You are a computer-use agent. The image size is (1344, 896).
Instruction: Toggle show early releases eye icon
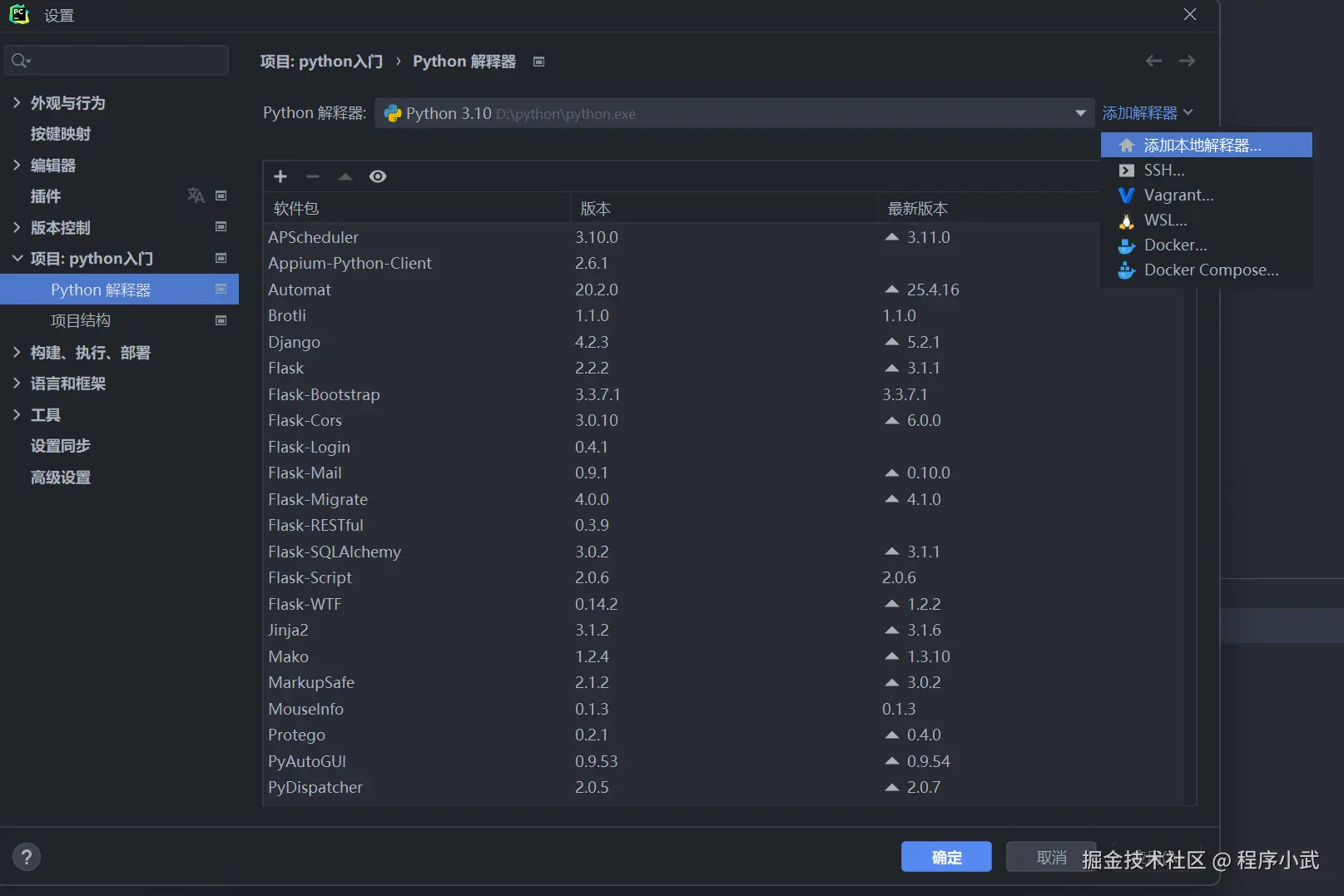click(x=378, y=176)
